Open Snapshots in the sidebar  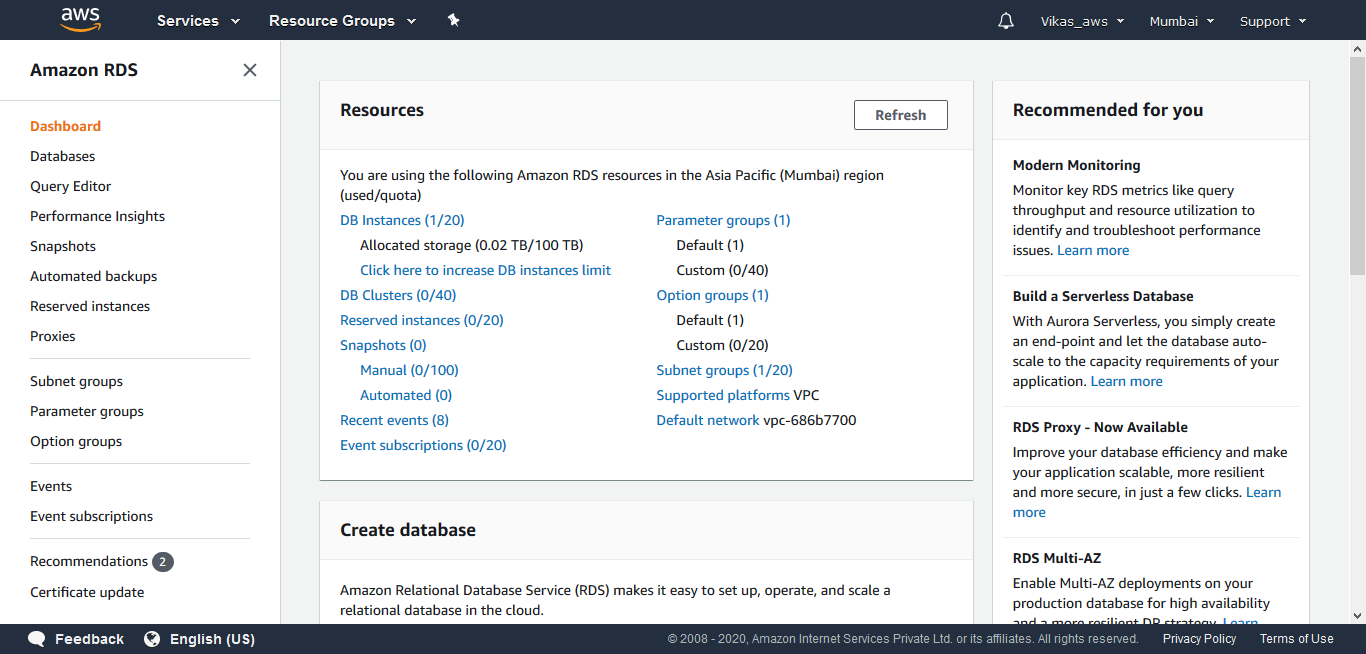coord(63,246)
